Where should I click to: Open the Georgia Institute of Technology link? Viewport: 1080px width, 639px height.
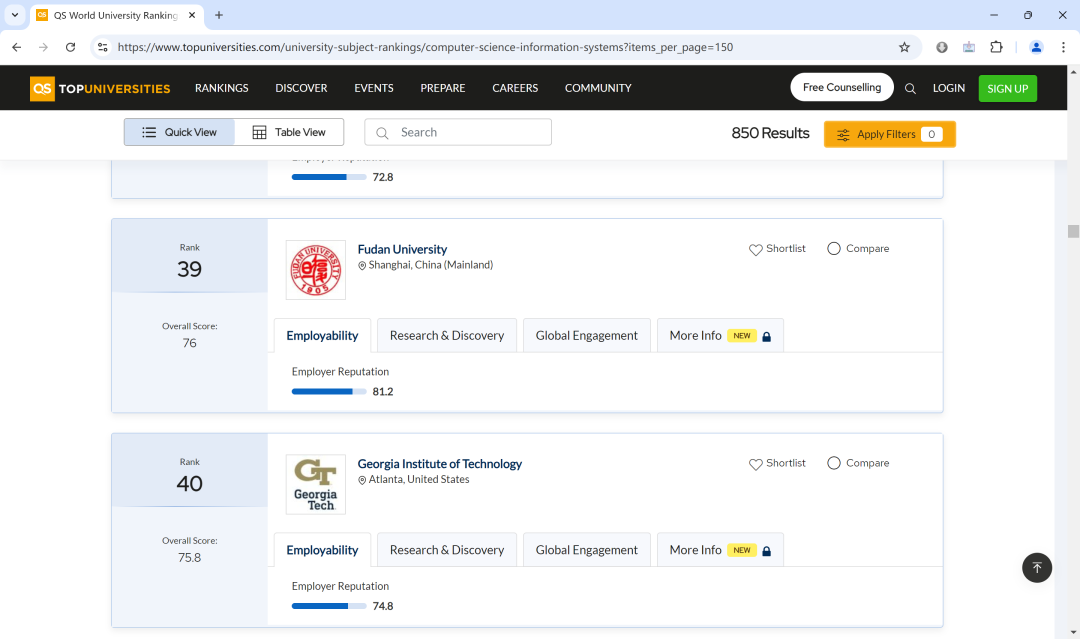[439, 464]
